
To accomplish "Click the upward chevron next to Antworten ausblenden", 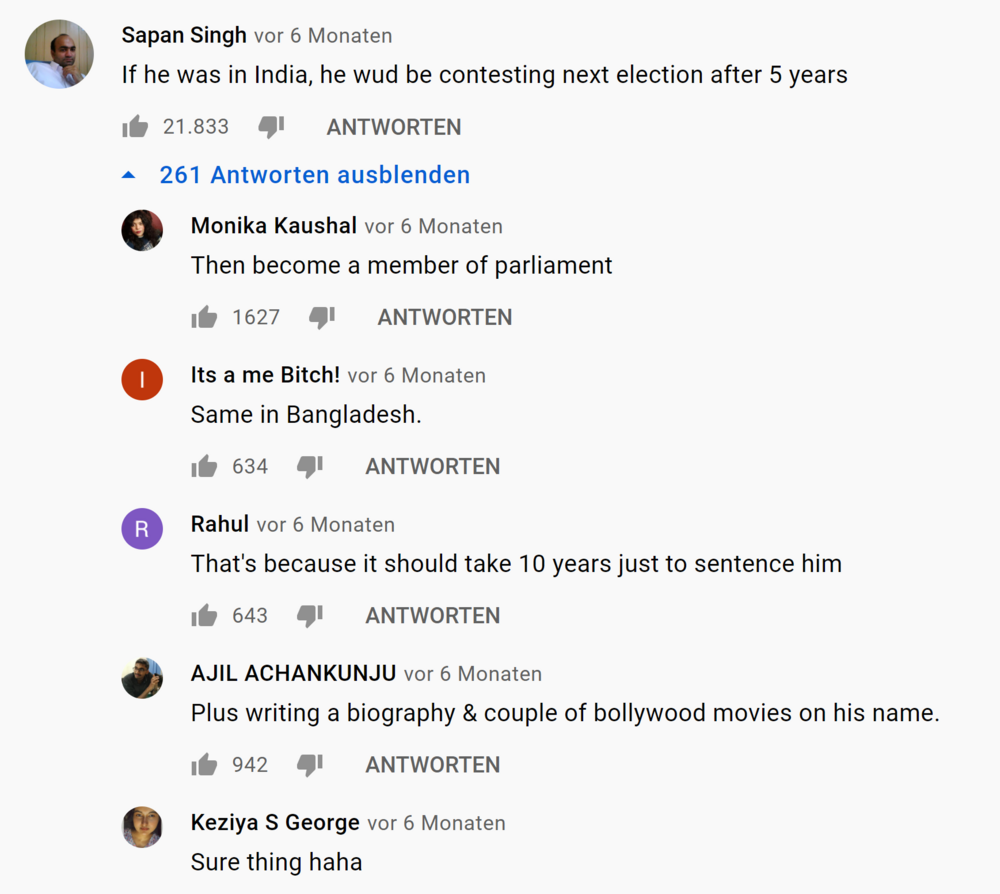I will 128,174.
